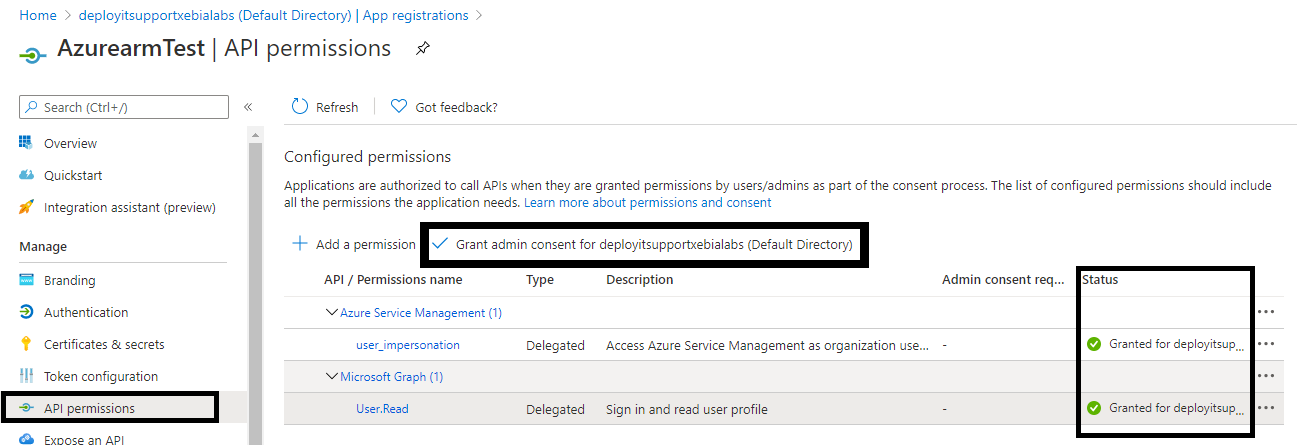Click the search magnifier icon in the sidebar
Screen dimensions: 1297x445
point(33,107)
